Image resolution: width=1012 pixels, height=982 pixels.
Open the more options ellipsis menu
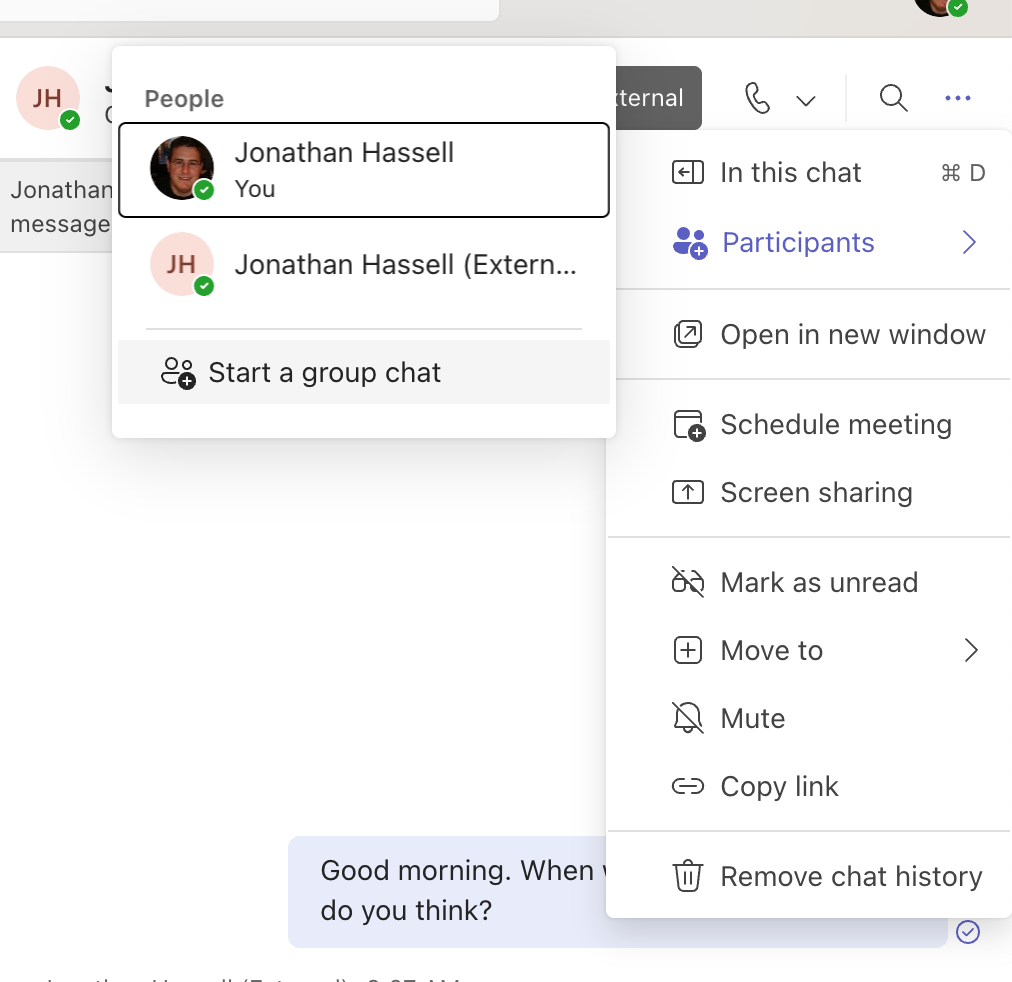[x=958, y=98]
